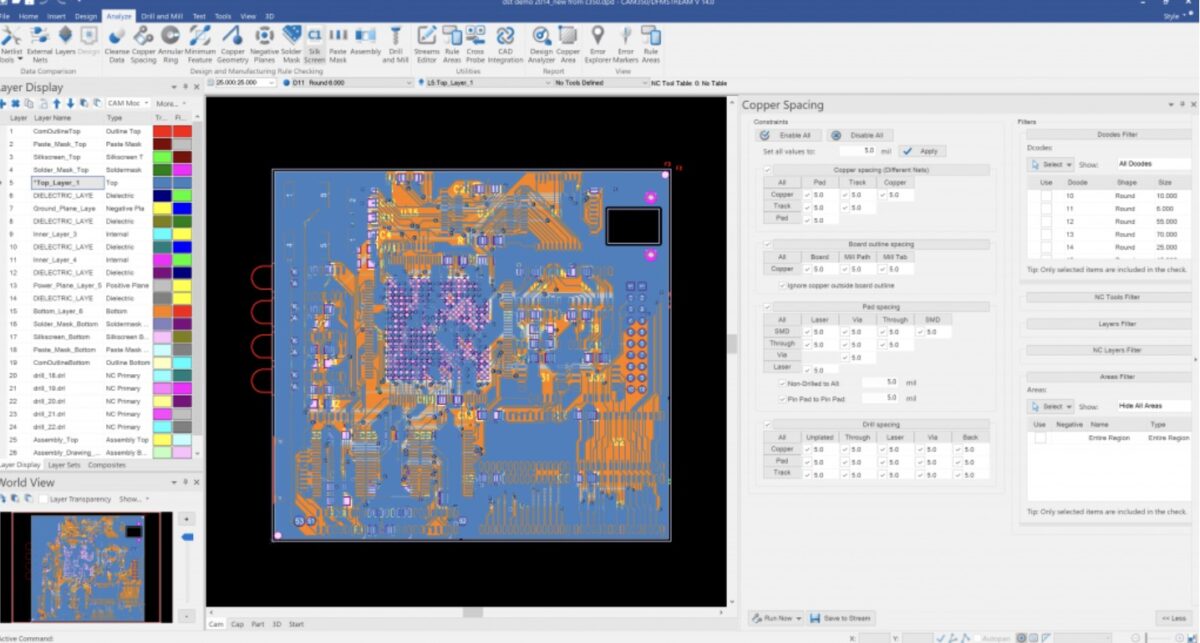Image resolution: width=1200 pixels, height=643 pixels.
Task: Open the Design Analyzer report
Action: (x=541, y=44)
